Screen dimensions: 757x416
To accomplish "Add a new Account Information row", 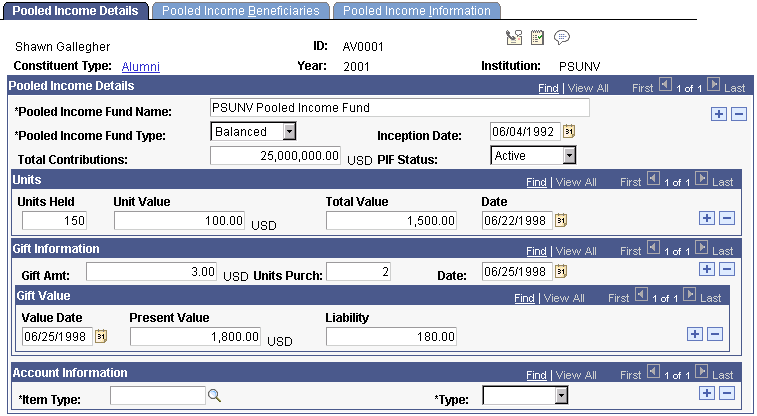I will 707,393.
